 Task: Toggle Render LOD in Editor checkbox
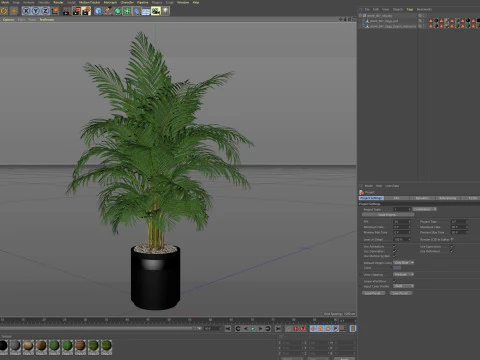pyautogui.click(x=452, y=239)
